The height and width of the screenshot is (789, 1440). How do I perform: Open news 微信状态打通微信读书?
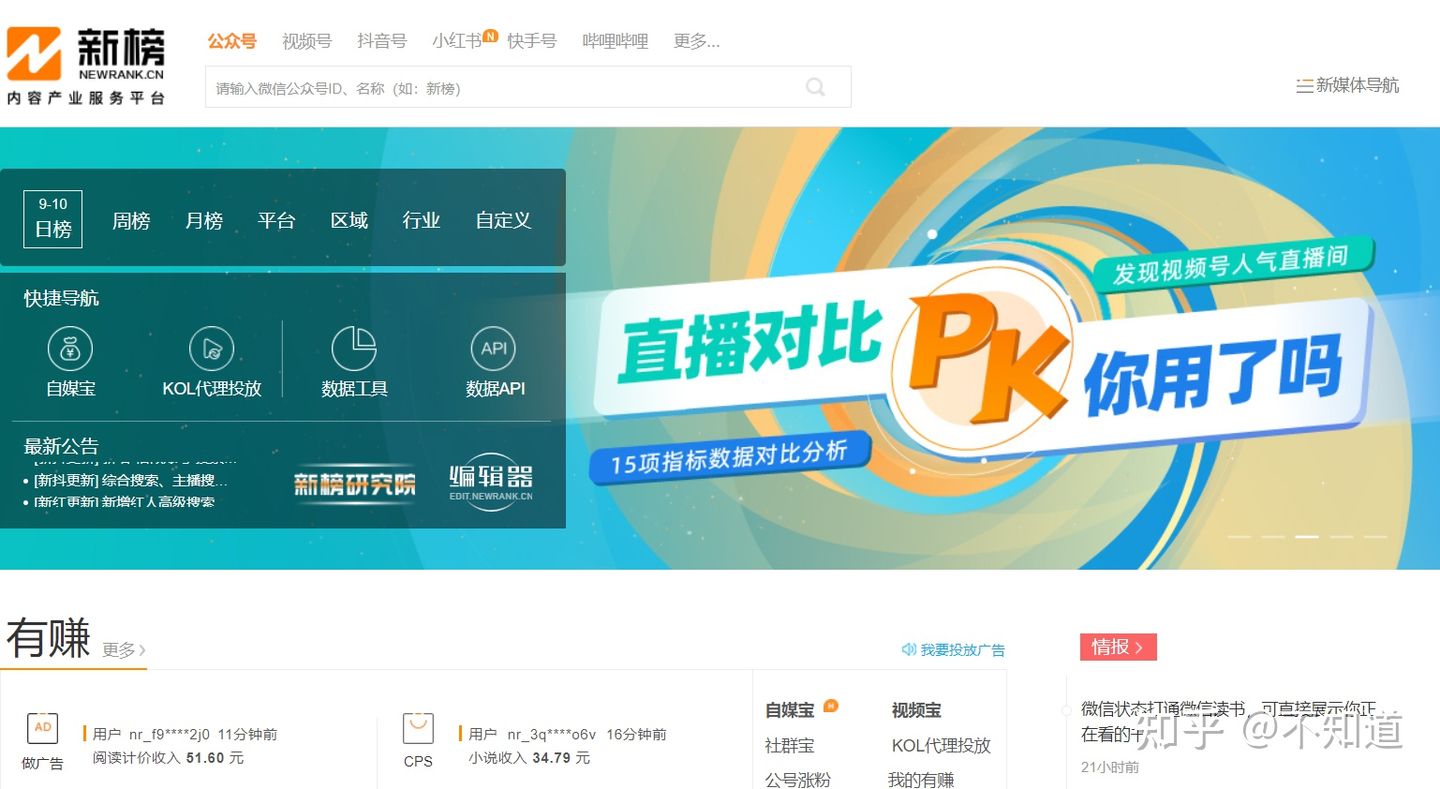coord(1230,721)
